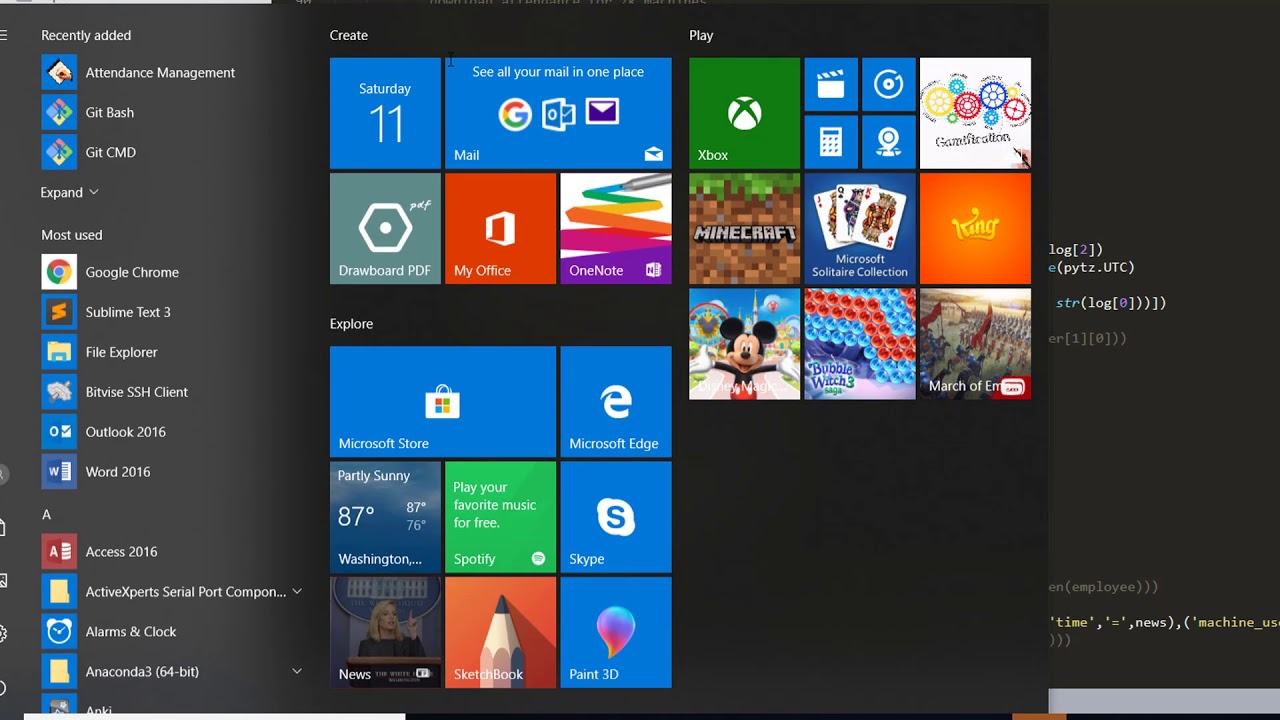Open Alarms & Clock
Viewport: 1280px width, 720px height.
click(170, 632)
